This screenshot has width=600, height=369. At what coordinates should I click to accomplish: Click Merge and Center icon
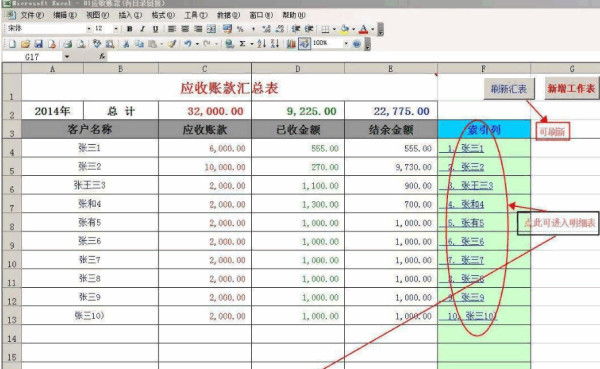point(211,29)
